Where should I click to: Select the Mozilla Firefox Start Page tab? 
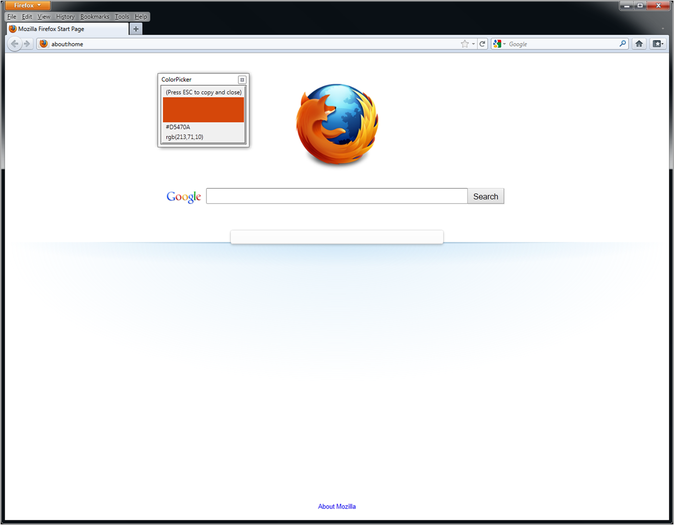click(x=68, y=29)
